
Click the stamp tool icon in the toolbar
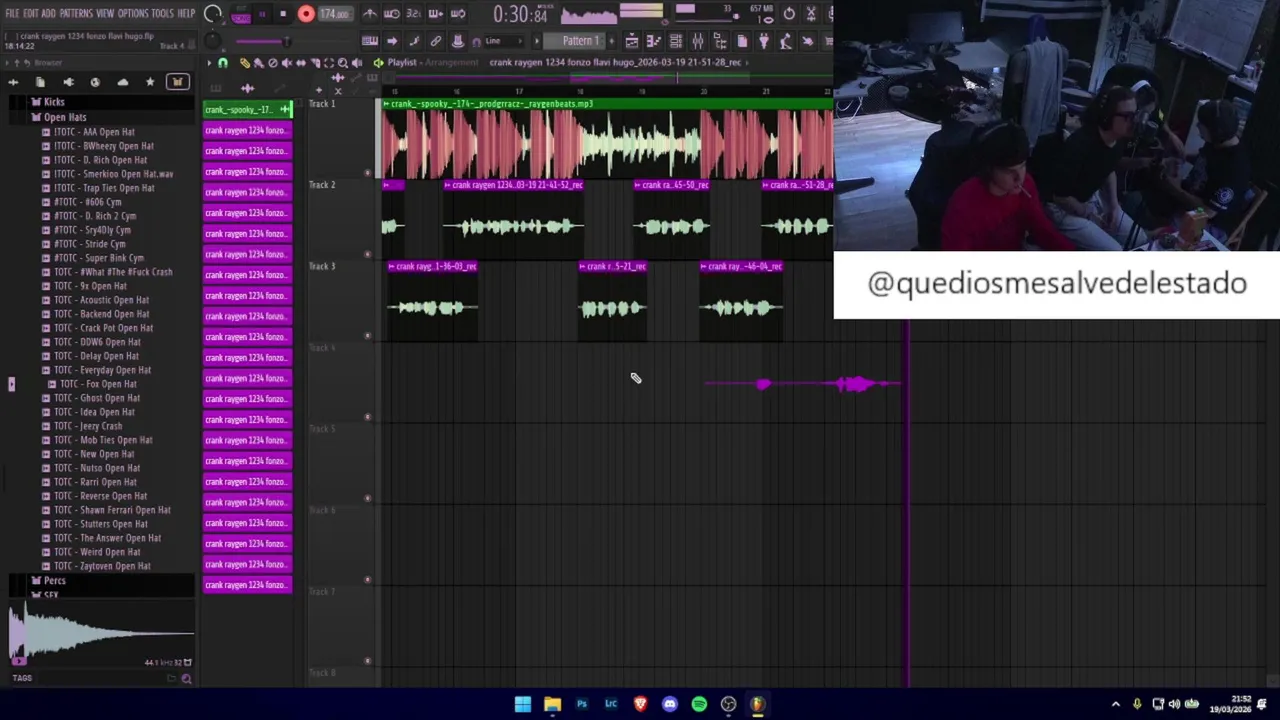[x=458, y=41]
